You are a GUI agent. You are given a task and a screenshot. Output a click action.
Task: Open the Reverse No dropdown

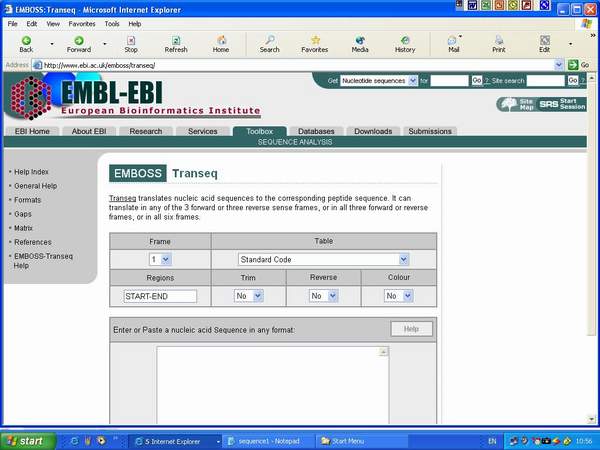[x=324, y=296]
